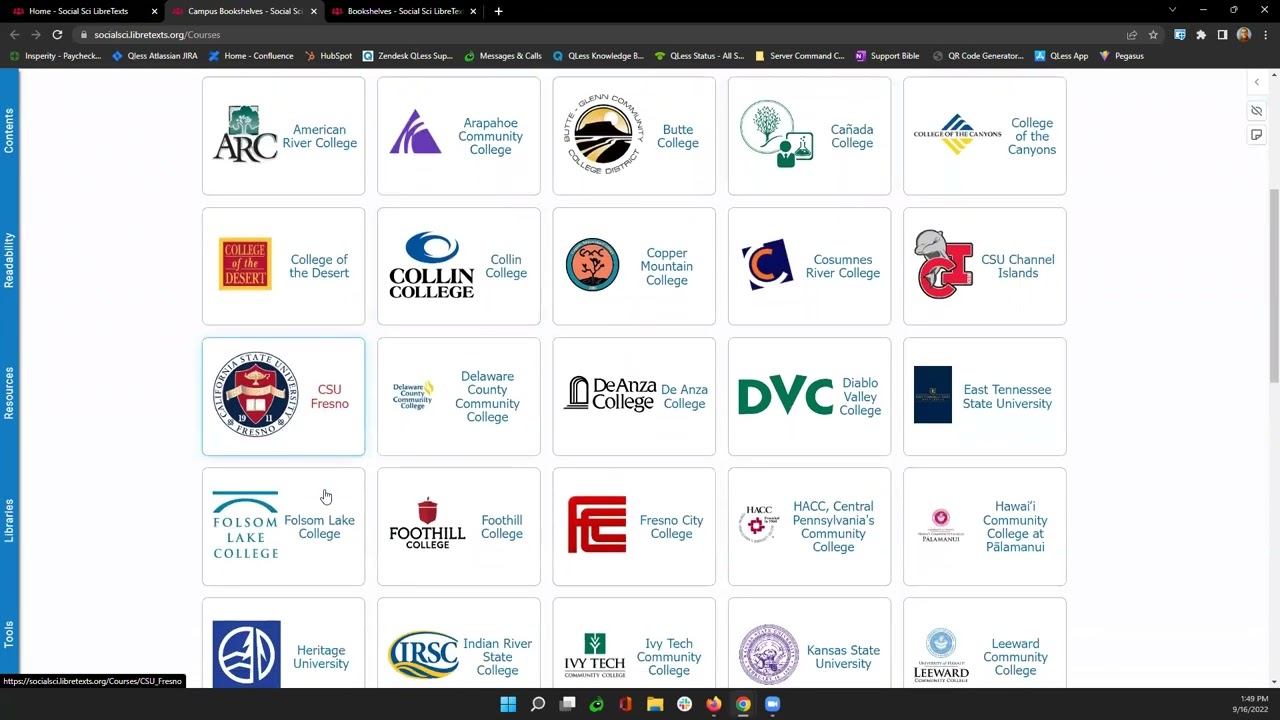Click the IRSC Indian River State logo
1280x720 pixels.
[x=424, y=655]
